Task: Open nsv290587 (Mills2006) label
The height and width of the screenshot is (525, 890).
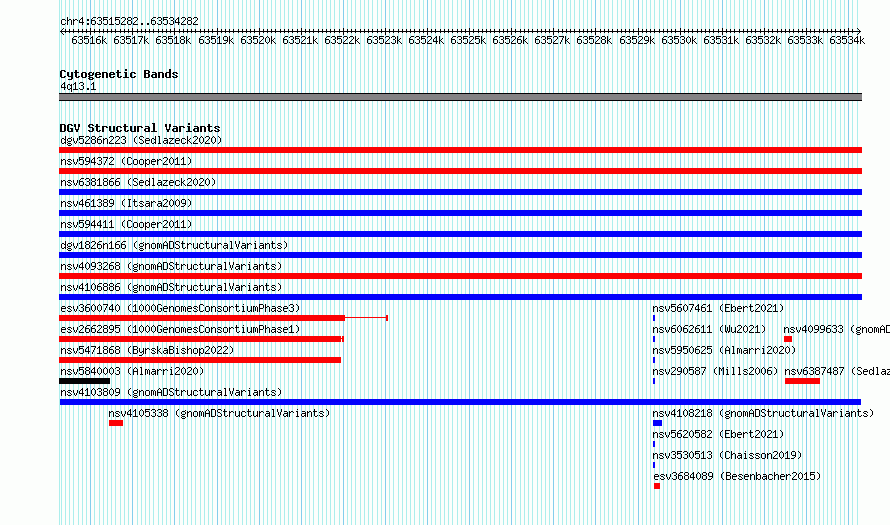Action: (x=715, y=371)
